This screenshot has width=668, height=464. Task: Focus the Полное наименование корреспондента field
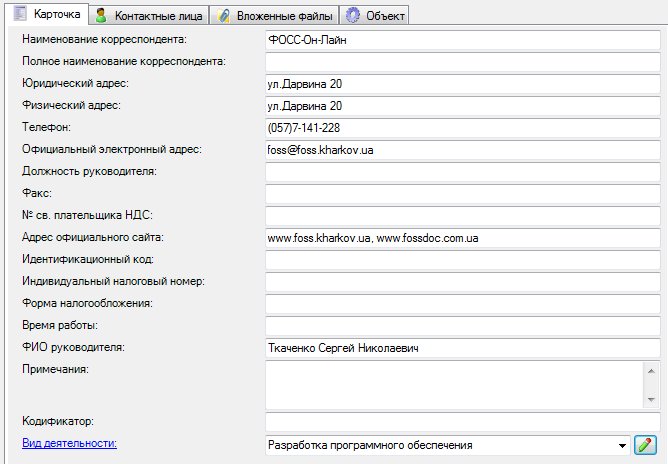click(462, 62)
